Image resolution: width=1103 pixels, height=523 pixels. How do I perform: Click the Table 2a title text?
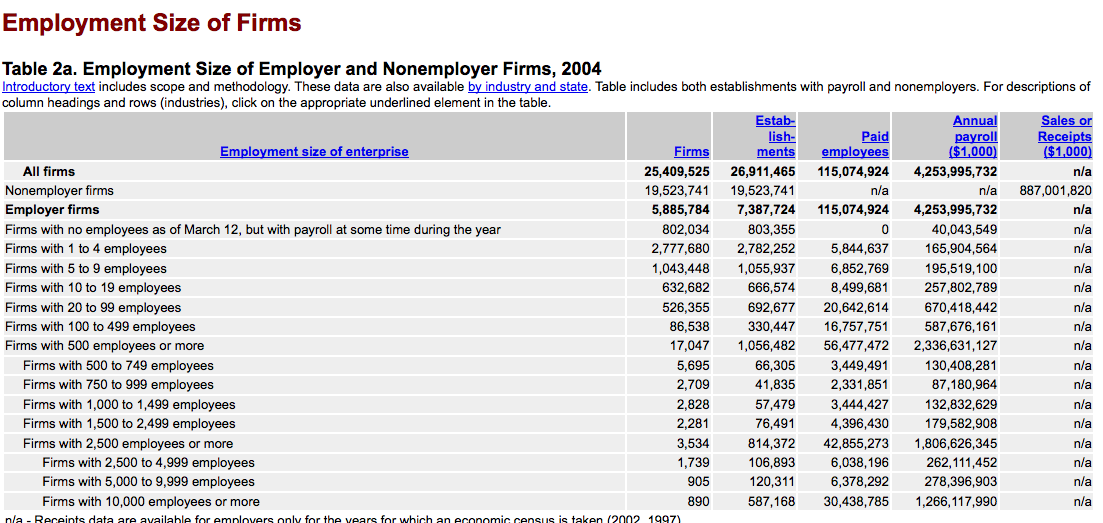click(x=302, y=69)
